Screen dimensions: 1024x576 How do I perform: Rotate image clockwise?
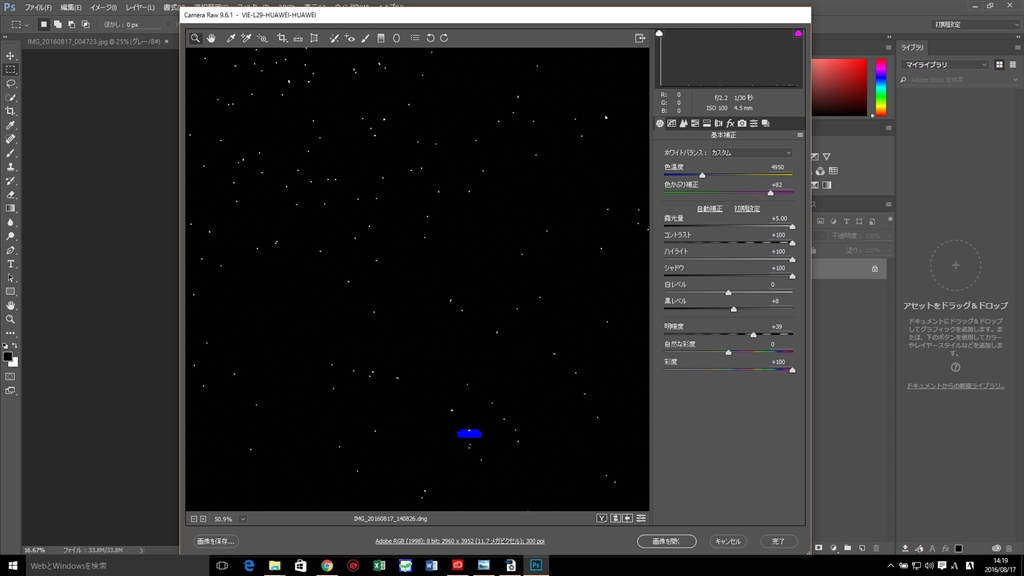coord(444,39)
